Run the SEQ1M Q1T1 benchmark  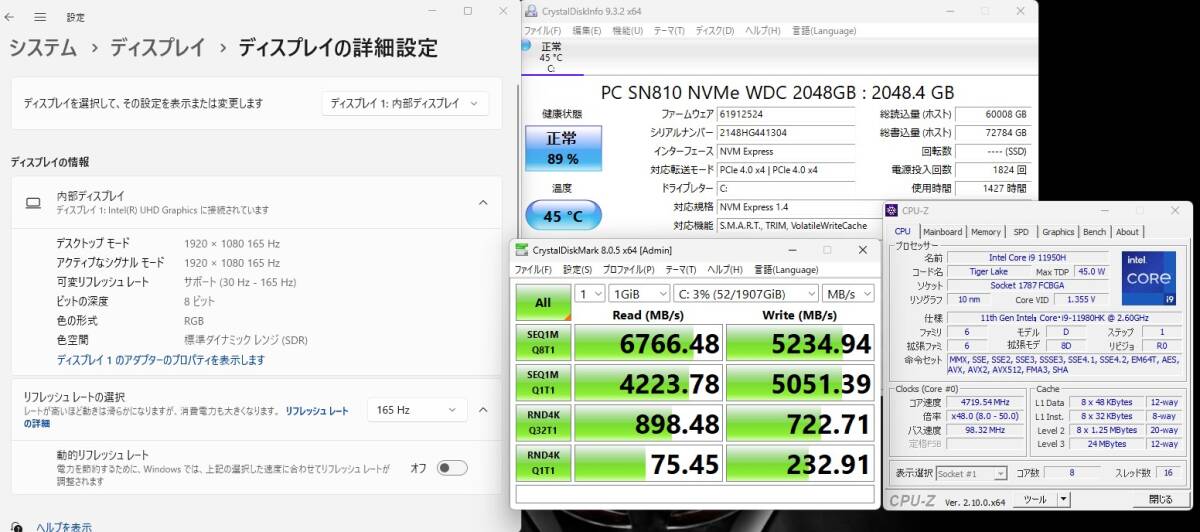pos(543,383)
